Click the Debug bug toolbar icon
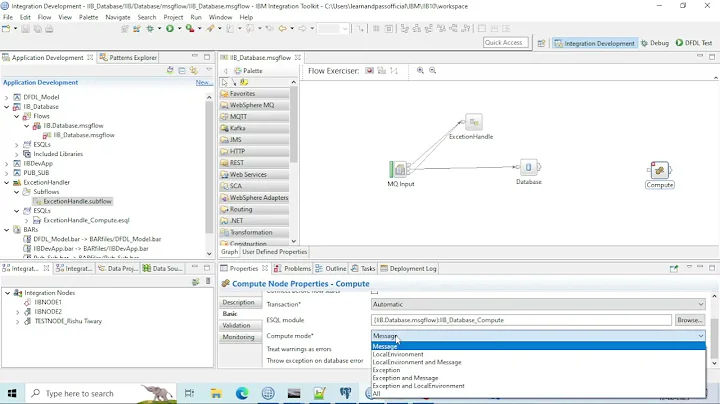720x404 pixels. (x=150, y=28)
